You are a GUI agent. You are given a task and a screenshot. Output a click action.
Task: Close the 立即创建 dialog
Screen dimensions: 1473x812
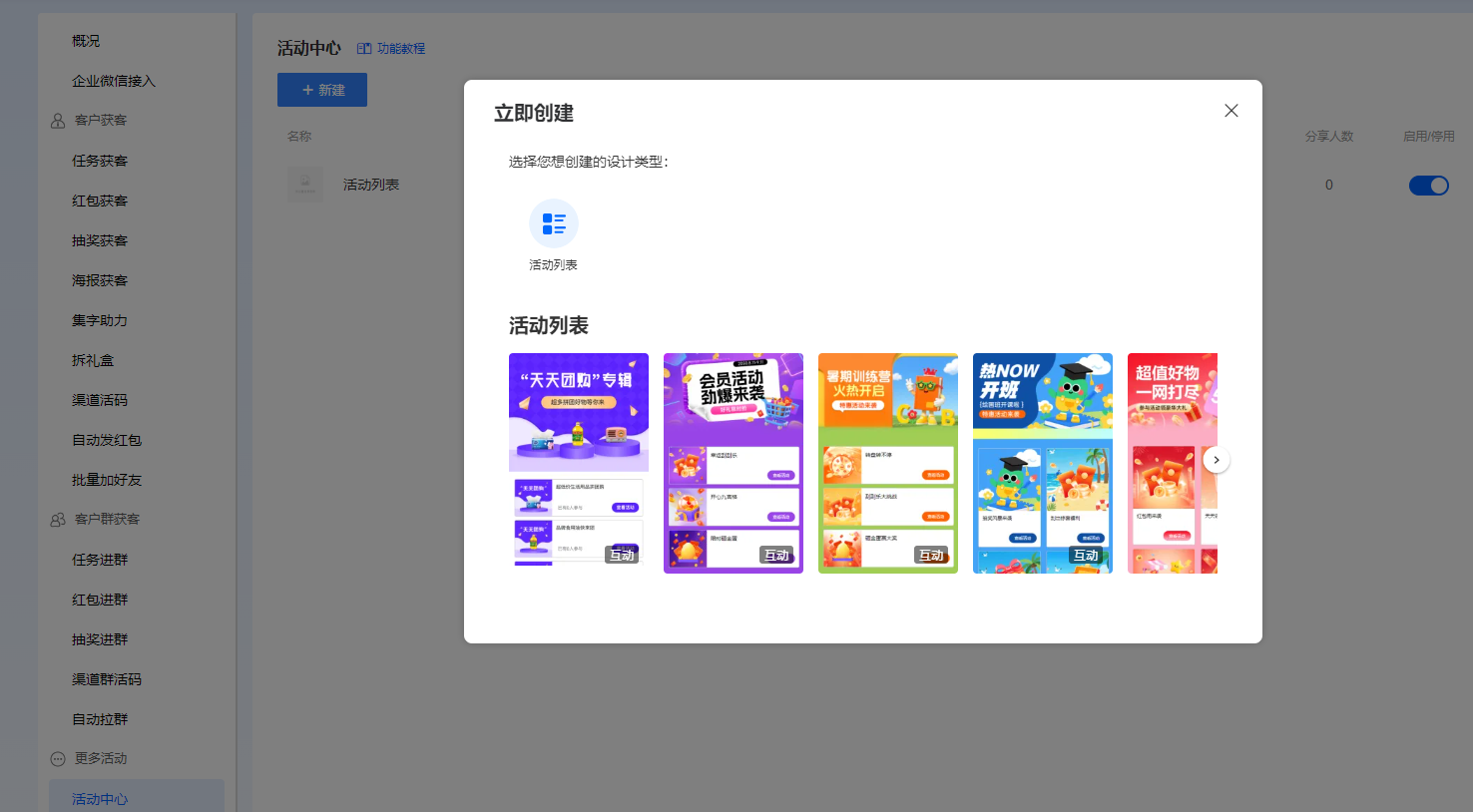click(x=1231, y=111)
